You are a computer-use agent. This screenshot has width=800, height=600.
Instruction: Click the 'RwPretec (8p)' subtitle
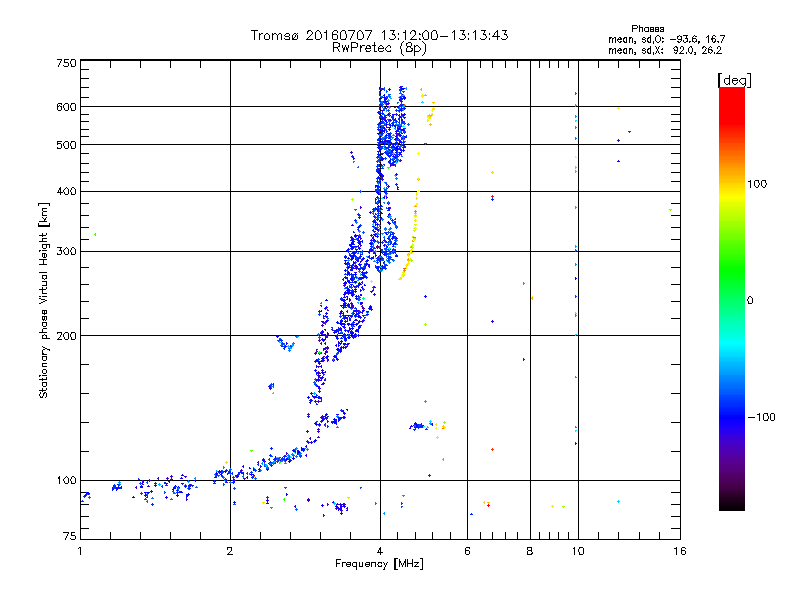pyautogui.click(x=379, y=48)
